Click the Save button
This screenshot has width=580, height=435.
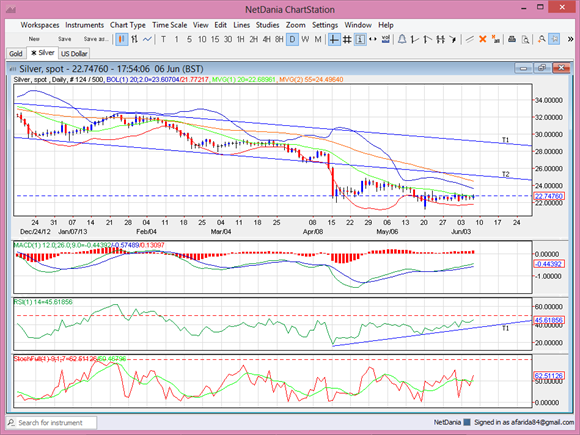[x=64, y=39]
